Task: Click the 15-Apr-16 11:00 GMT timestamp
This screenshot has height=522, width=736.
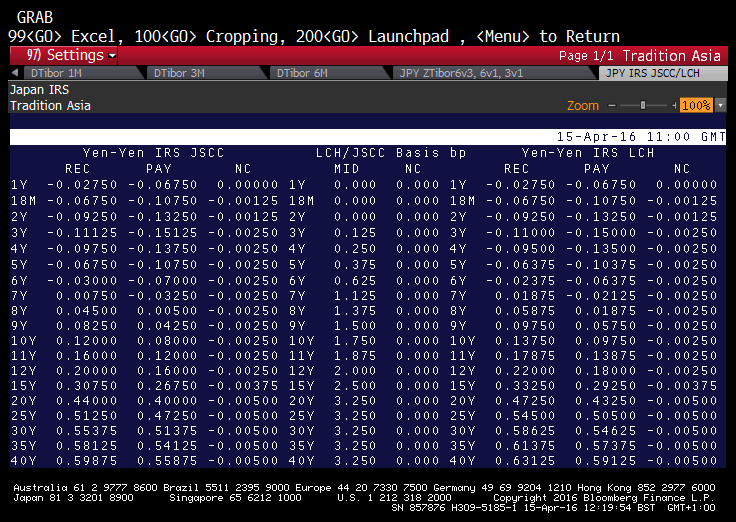Action: (x=641, y=137)
